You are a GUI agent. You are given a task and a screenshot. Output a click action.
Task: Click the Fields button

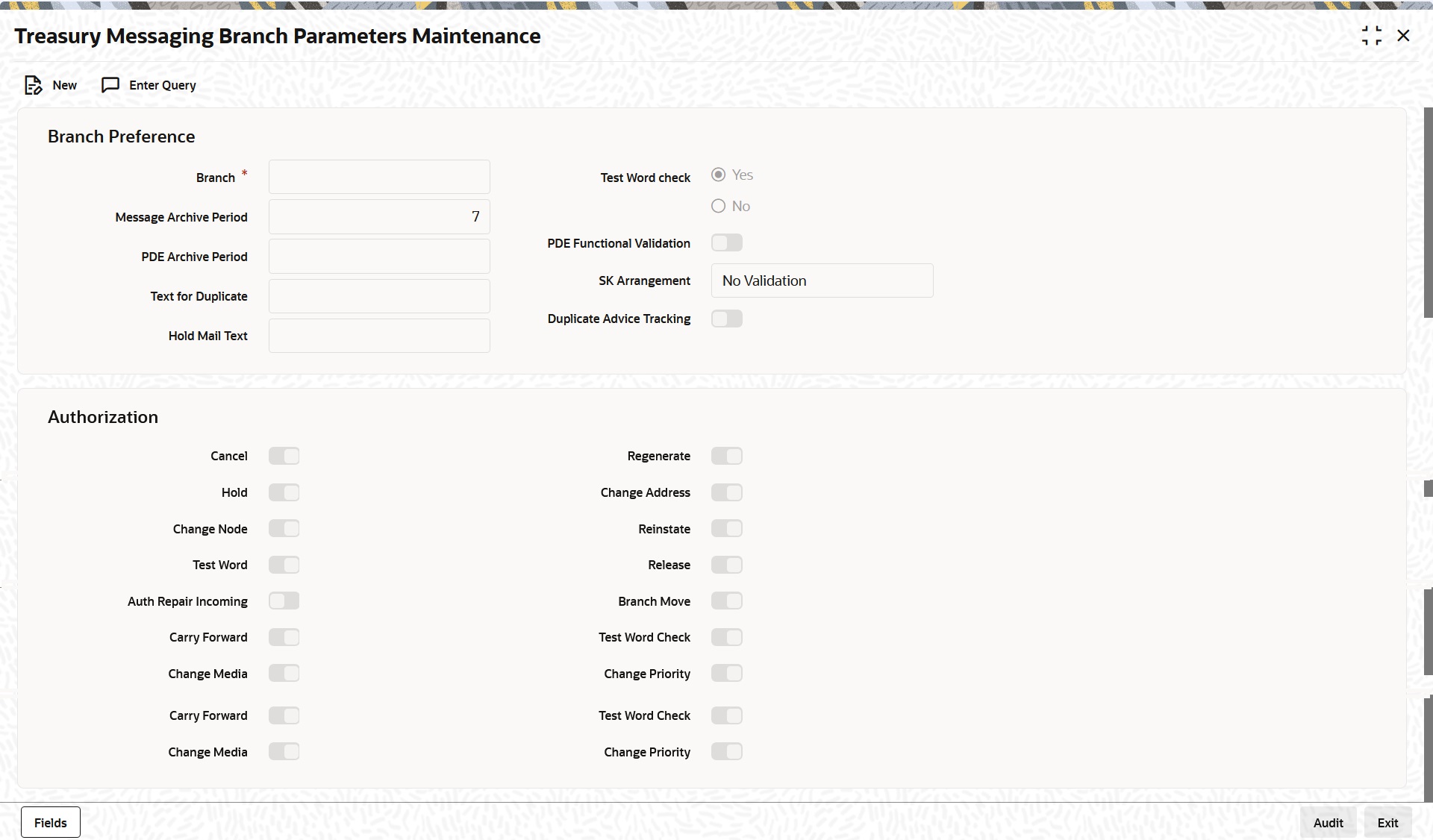coord(51,823)
